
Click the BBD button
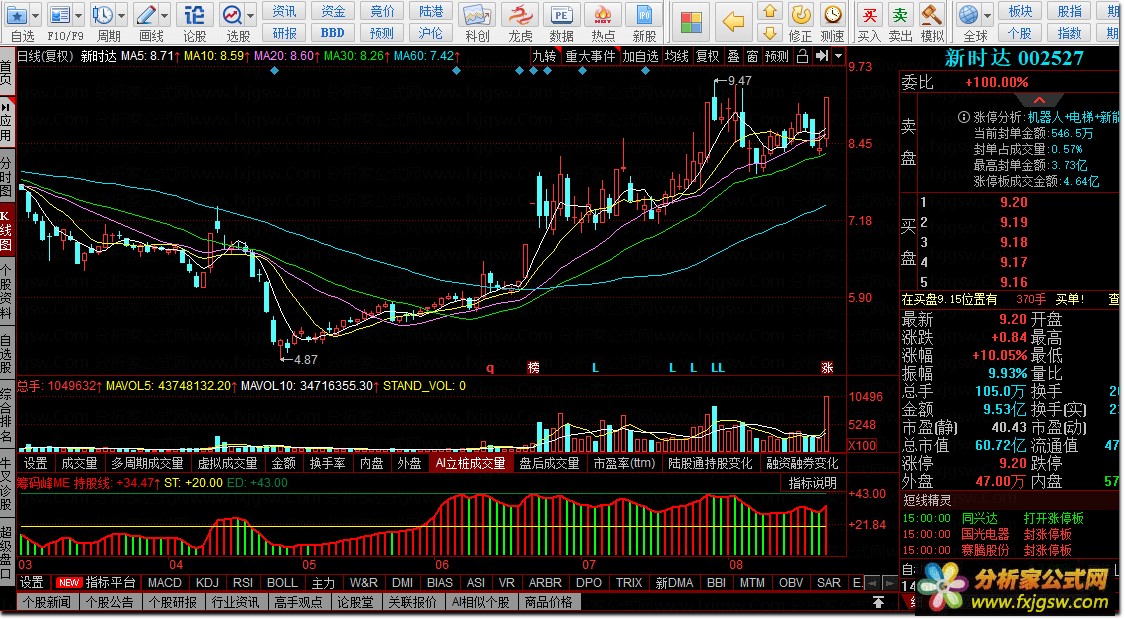[332, 32]
